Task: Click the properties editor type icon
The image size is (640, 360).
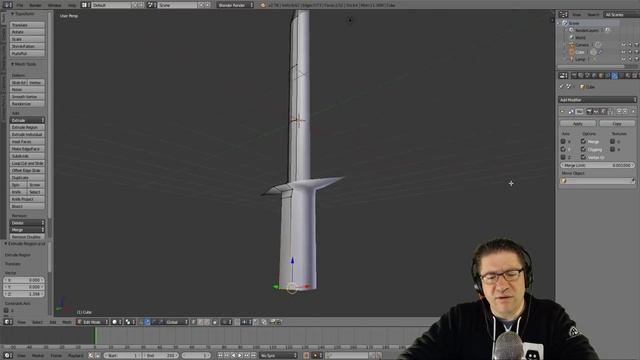Action: coord(563,76)
